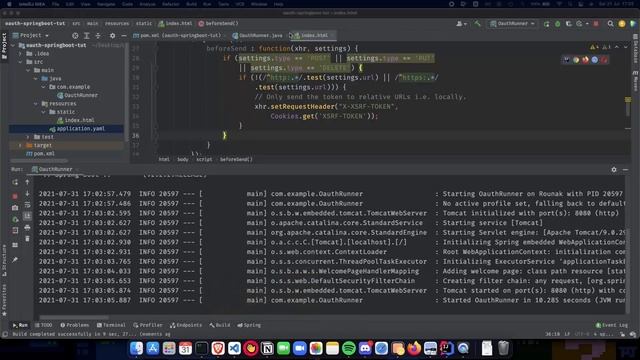Stop the process in Run panel sidebar
Screen dimensions: 640x360
pyautogui.click(x=15, y=196)
